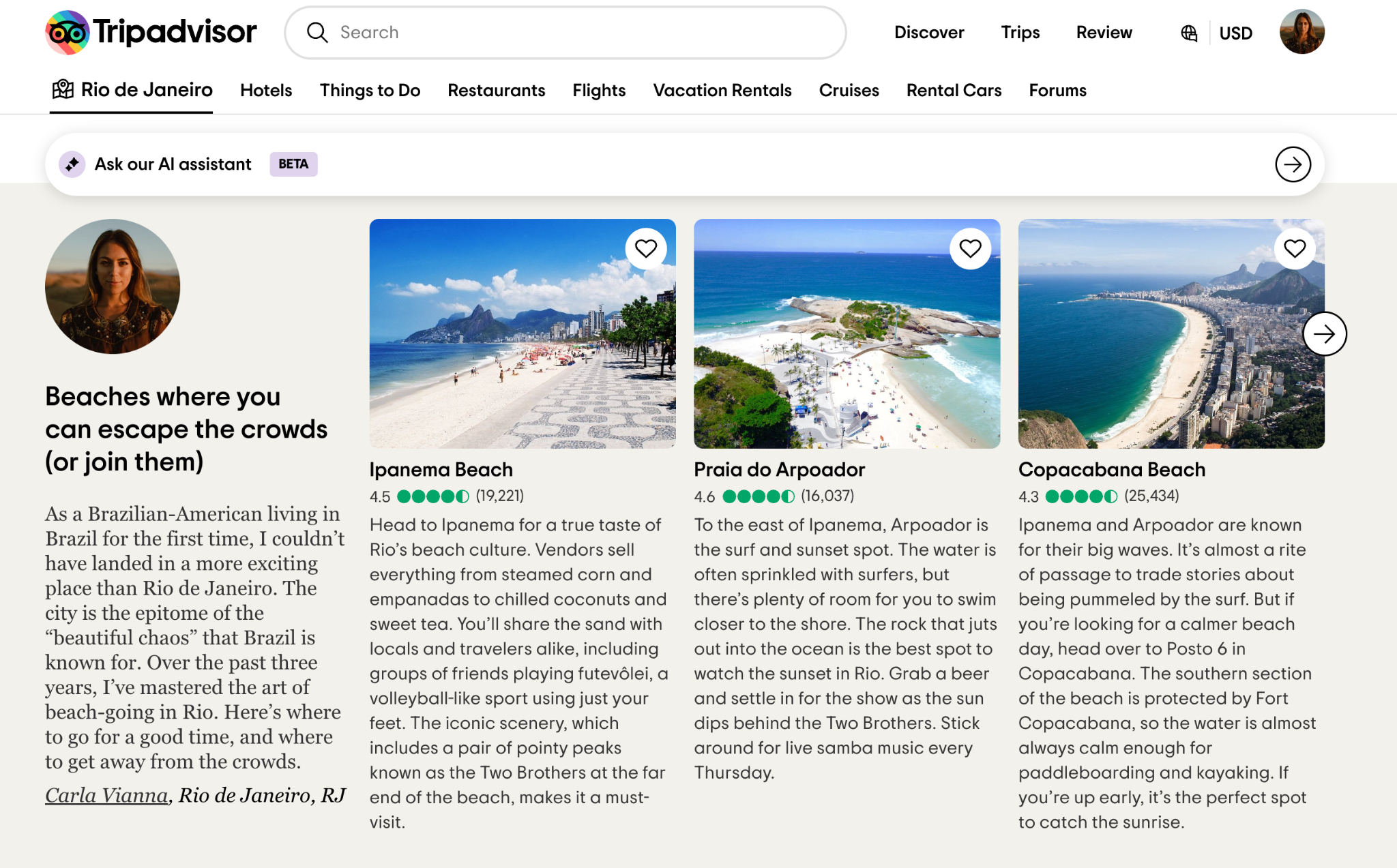The height and width of the screenshot is (868, 1397).
Task: Open the Ipanema Beach title link
Action: point(441,470)
